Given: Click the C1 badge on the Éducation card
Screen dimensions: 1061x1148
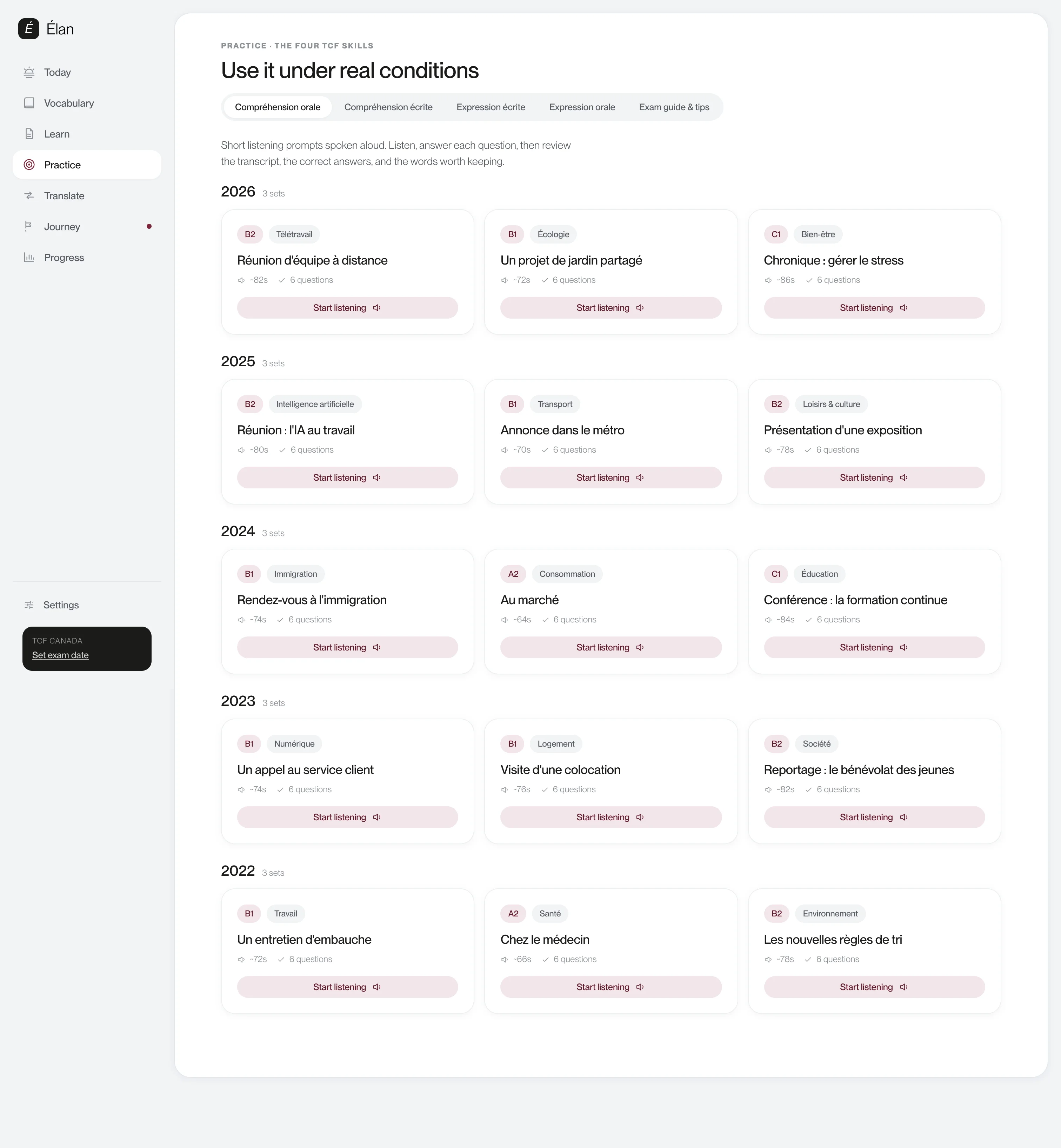Looking at the screenshot, I should click(x=776, y=574).
